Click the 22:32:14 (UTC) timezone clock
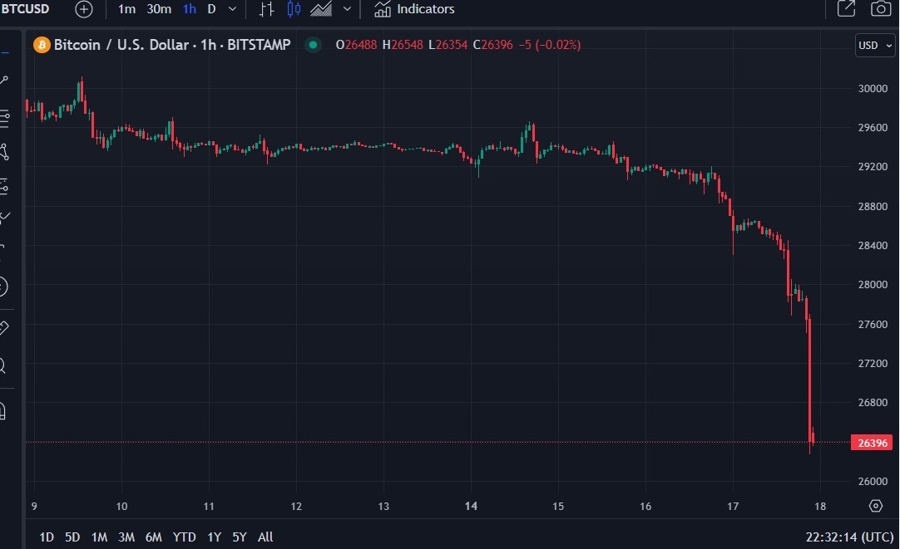Viewport: 900px width, 549px height. [x=849, y=537]
